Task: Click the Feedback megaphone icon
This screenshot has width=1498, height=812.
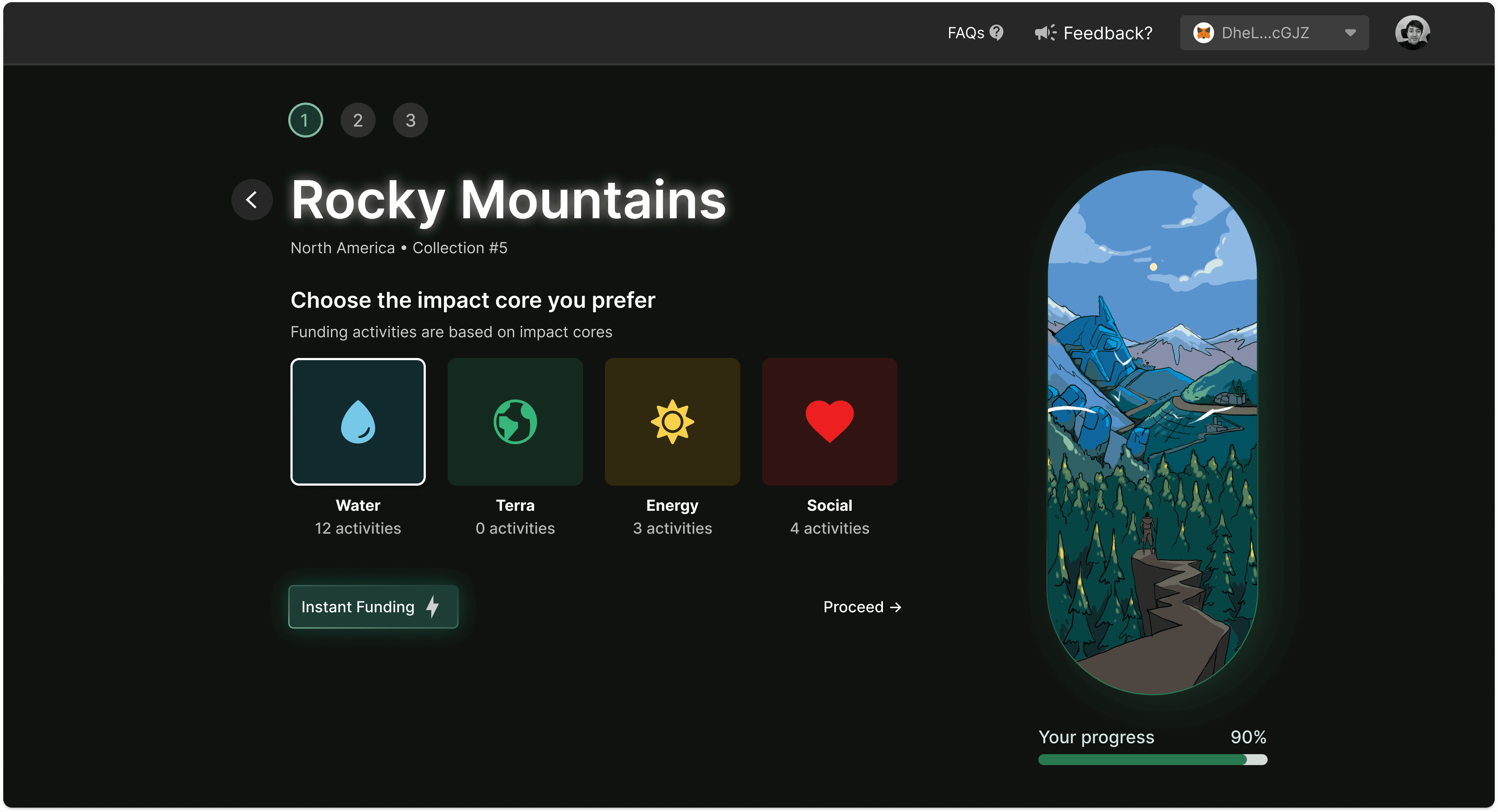Action: click(1045, 32)
